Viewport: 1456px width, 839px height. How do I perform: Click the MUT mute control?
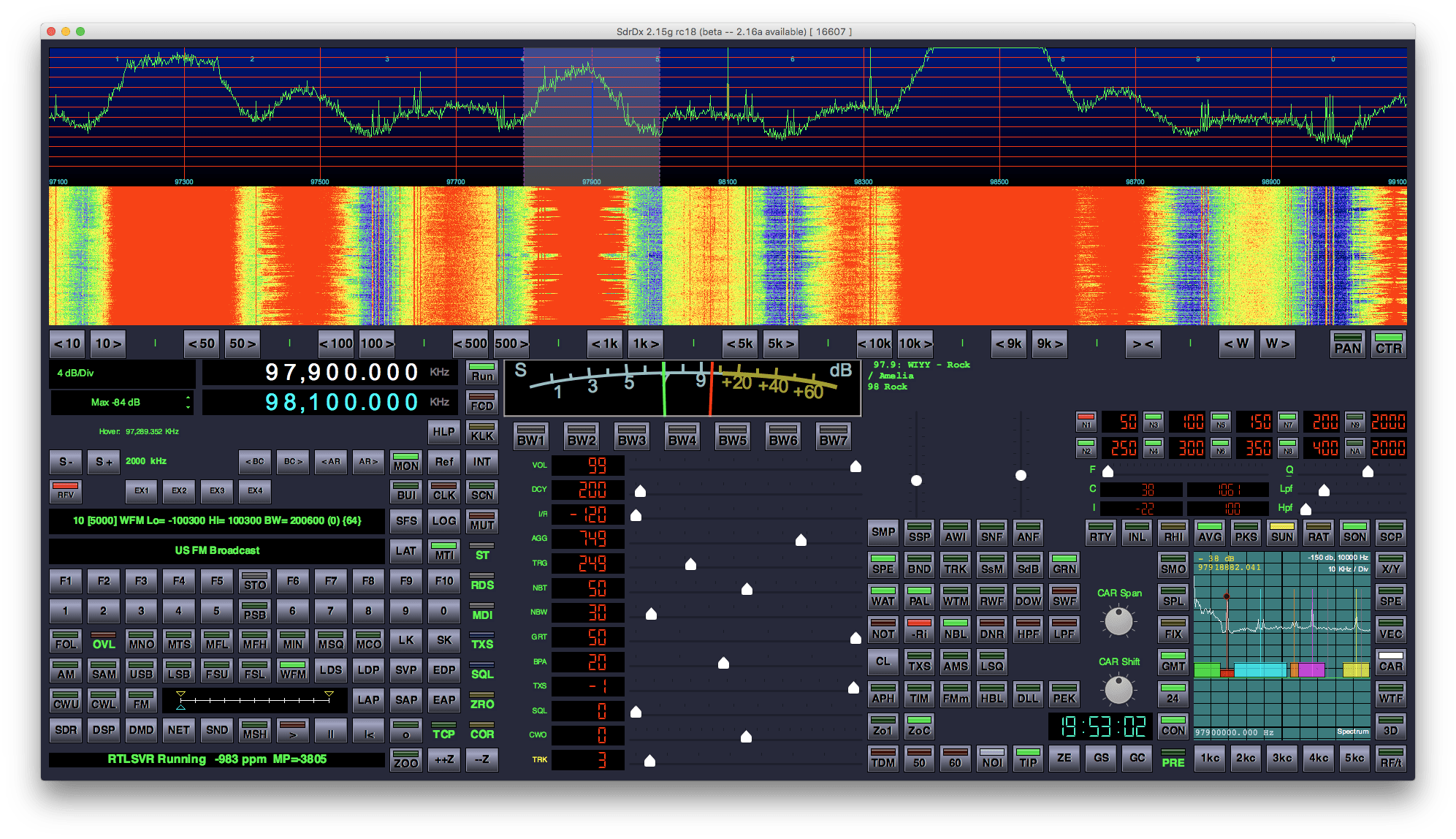pyautogui.click(x=481, y=522)
